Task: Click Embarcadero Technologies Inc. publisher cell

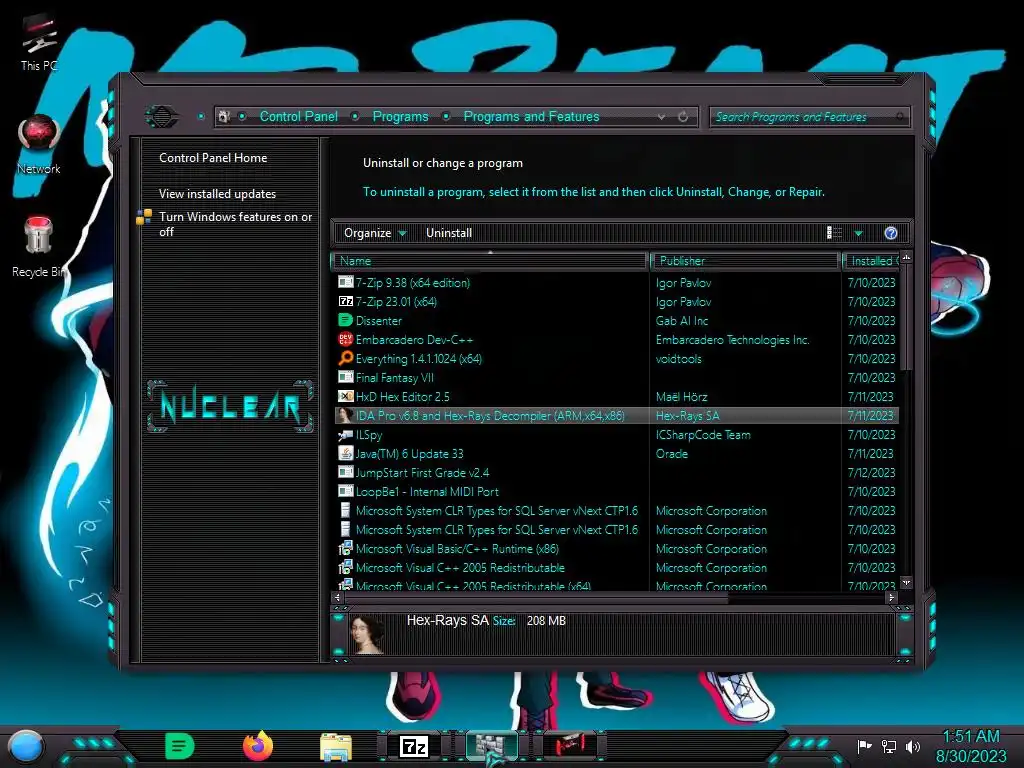Action: click(732, 340)
